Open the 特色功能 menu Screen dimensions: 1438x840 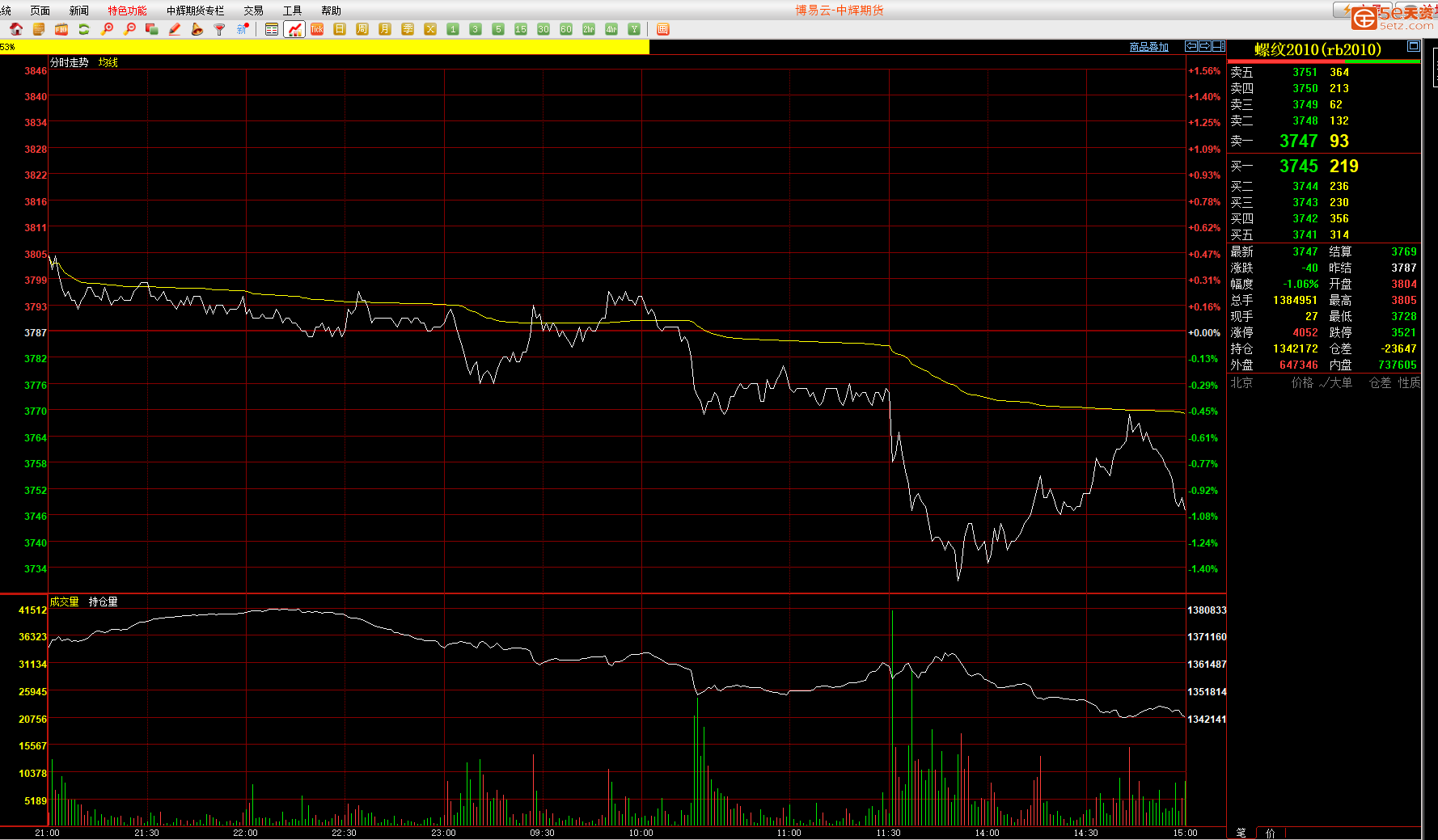[x=127, y=11]
